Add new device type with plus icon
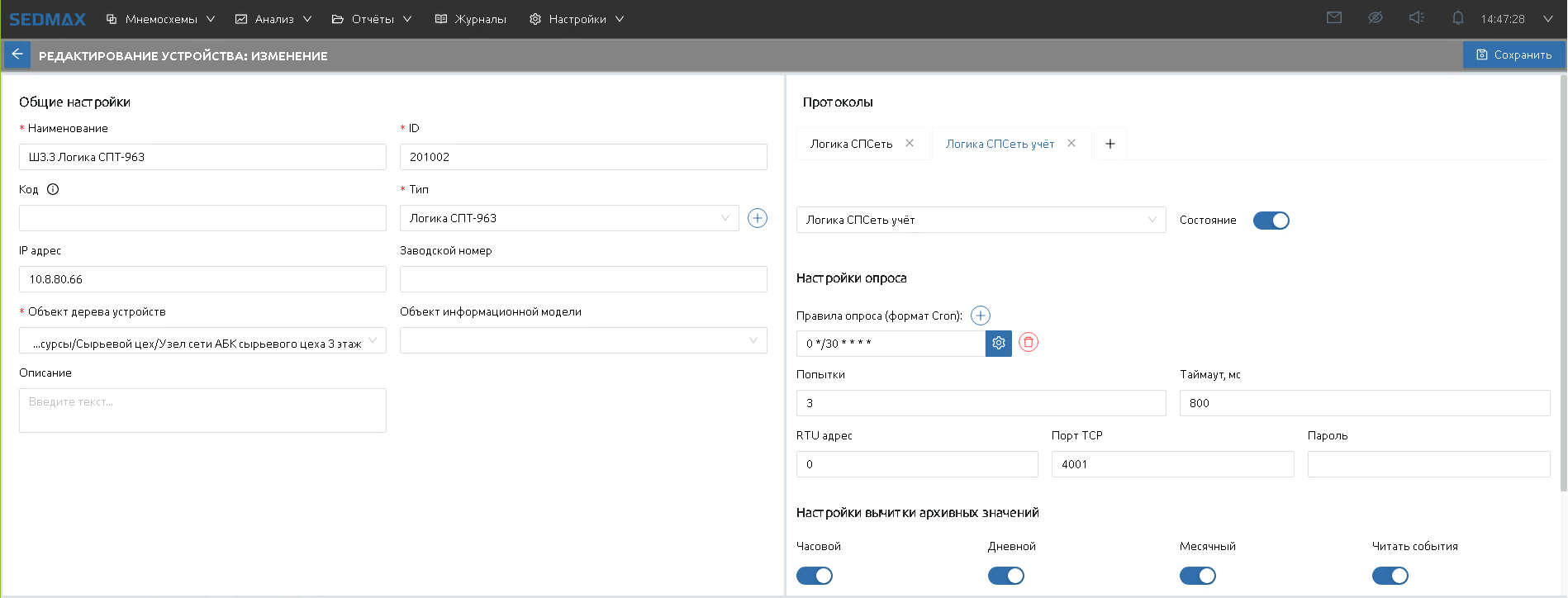This screenshot has height=598, width=1568. click(x=757, y=218)
